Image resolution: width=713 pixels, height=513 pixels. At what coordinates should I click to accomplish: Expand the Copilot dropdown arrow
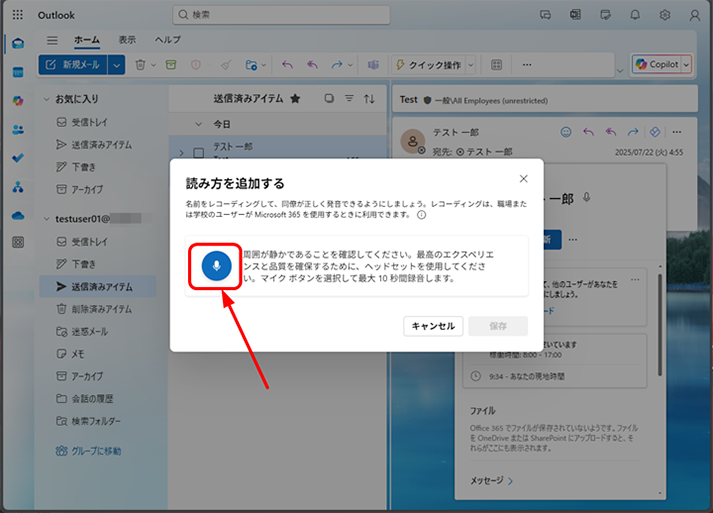[x=686, y=65]
